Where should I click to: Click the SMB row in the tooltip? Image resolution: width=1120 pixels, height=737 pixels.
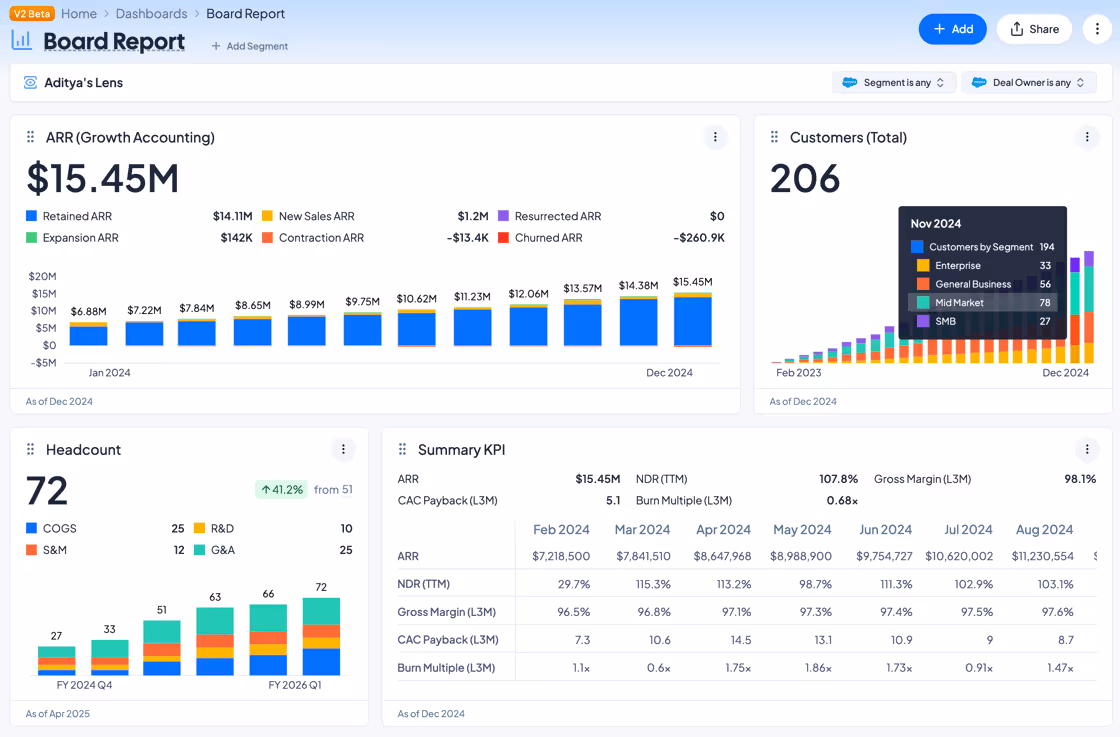tap(982, 321)
